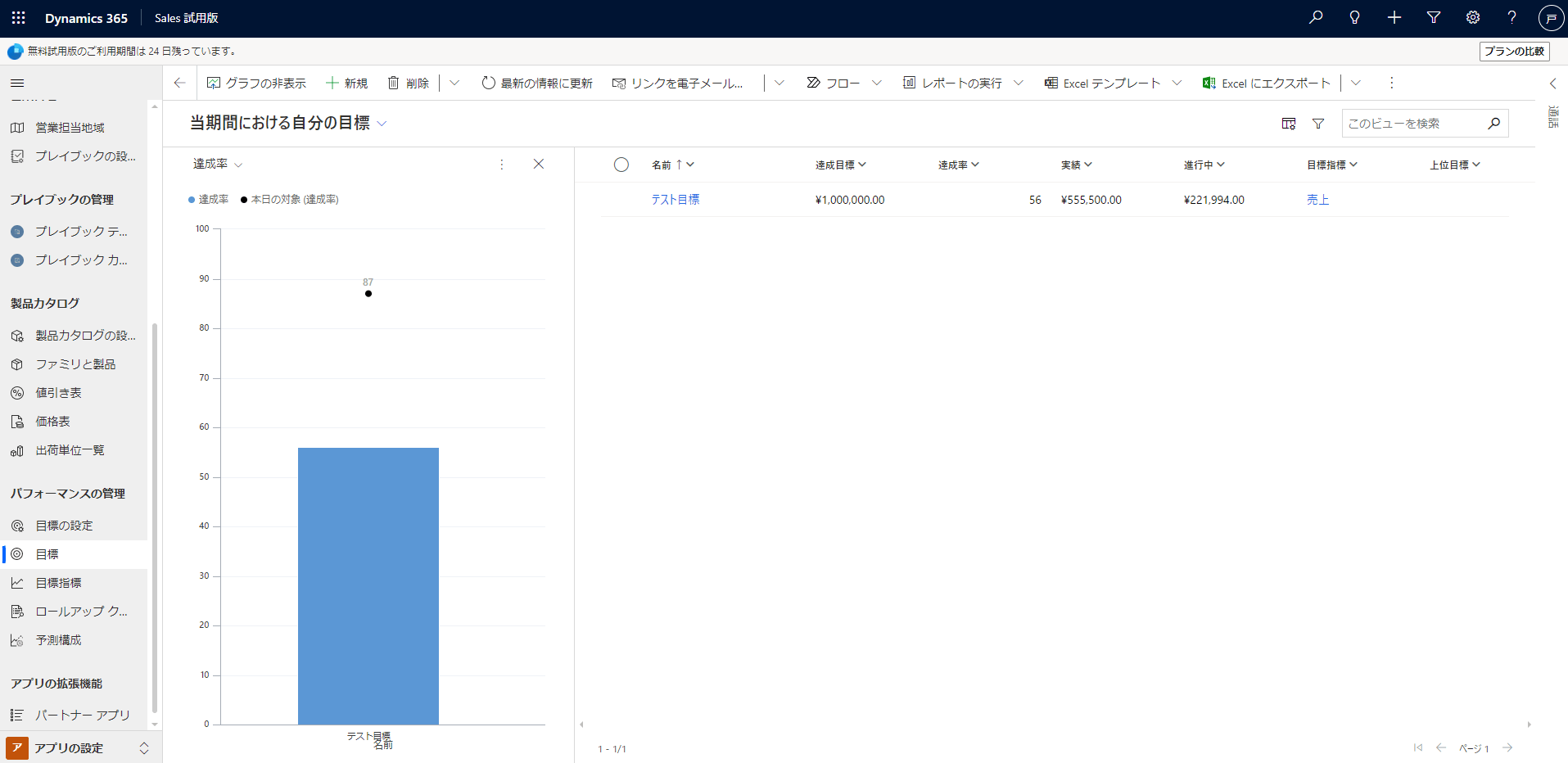
Task: Expand the Excel テンプレート dropdown chevron
Action: tap(1177, 83)
